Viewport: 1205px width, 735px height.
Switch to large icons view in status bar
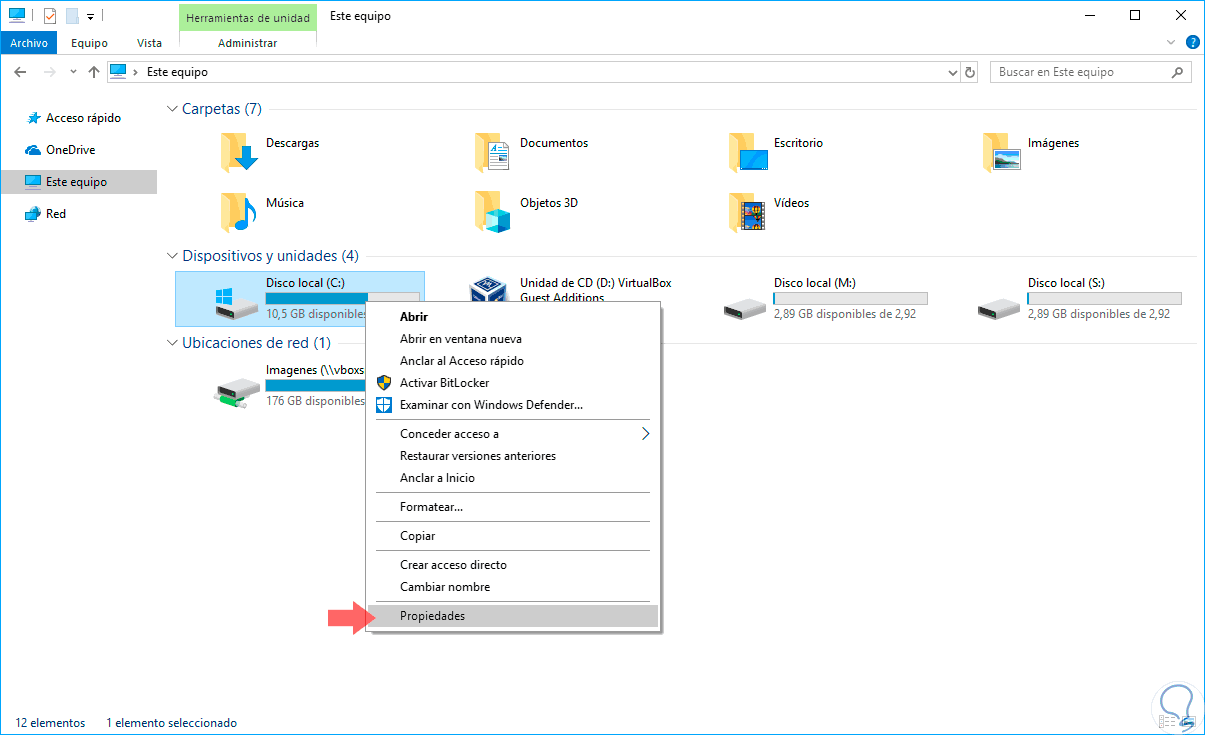coord(1191,723)
